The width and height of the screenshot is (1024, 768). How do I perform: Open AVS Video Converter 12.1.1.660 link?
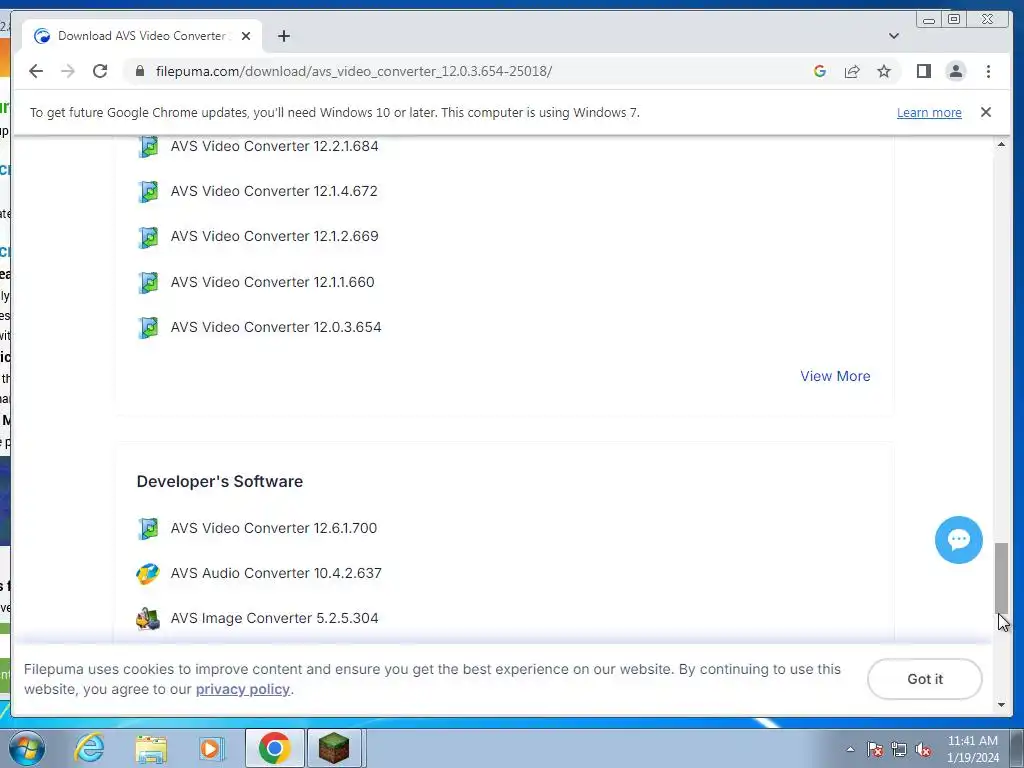pos(272,281)
